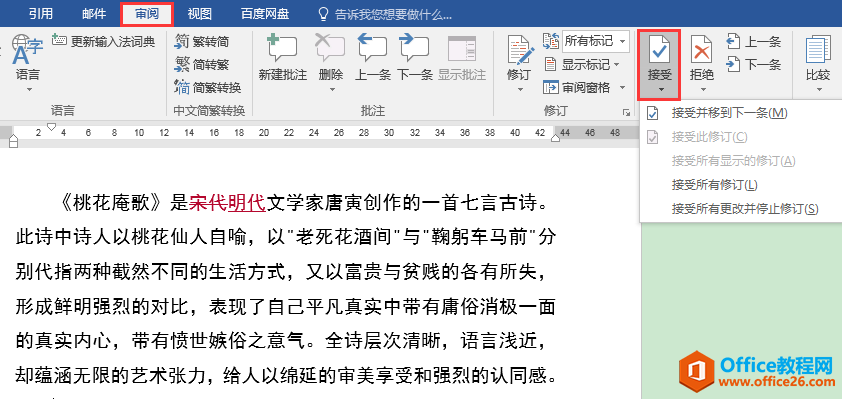
Task: Expand the 显示标记 dropdown arrow
Action: point(616,65)
